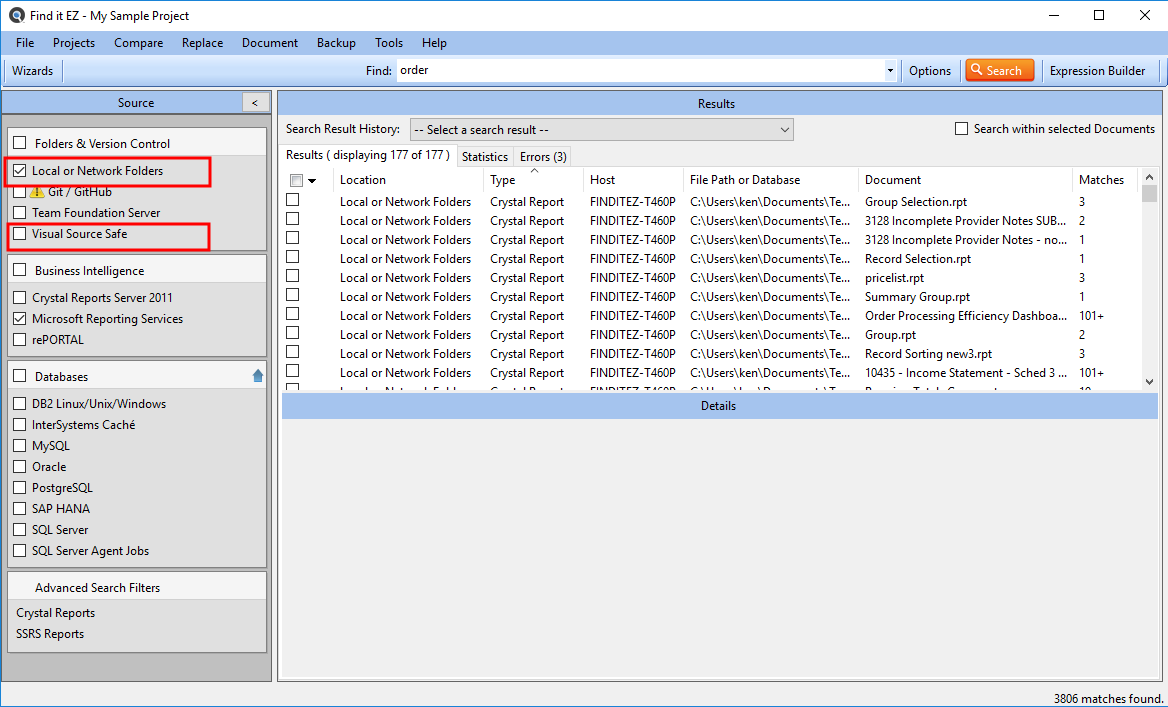Sort results by the Type column header
Image resolution: width=1168 pixels, height=707 pixels.
tap(533, 180)
